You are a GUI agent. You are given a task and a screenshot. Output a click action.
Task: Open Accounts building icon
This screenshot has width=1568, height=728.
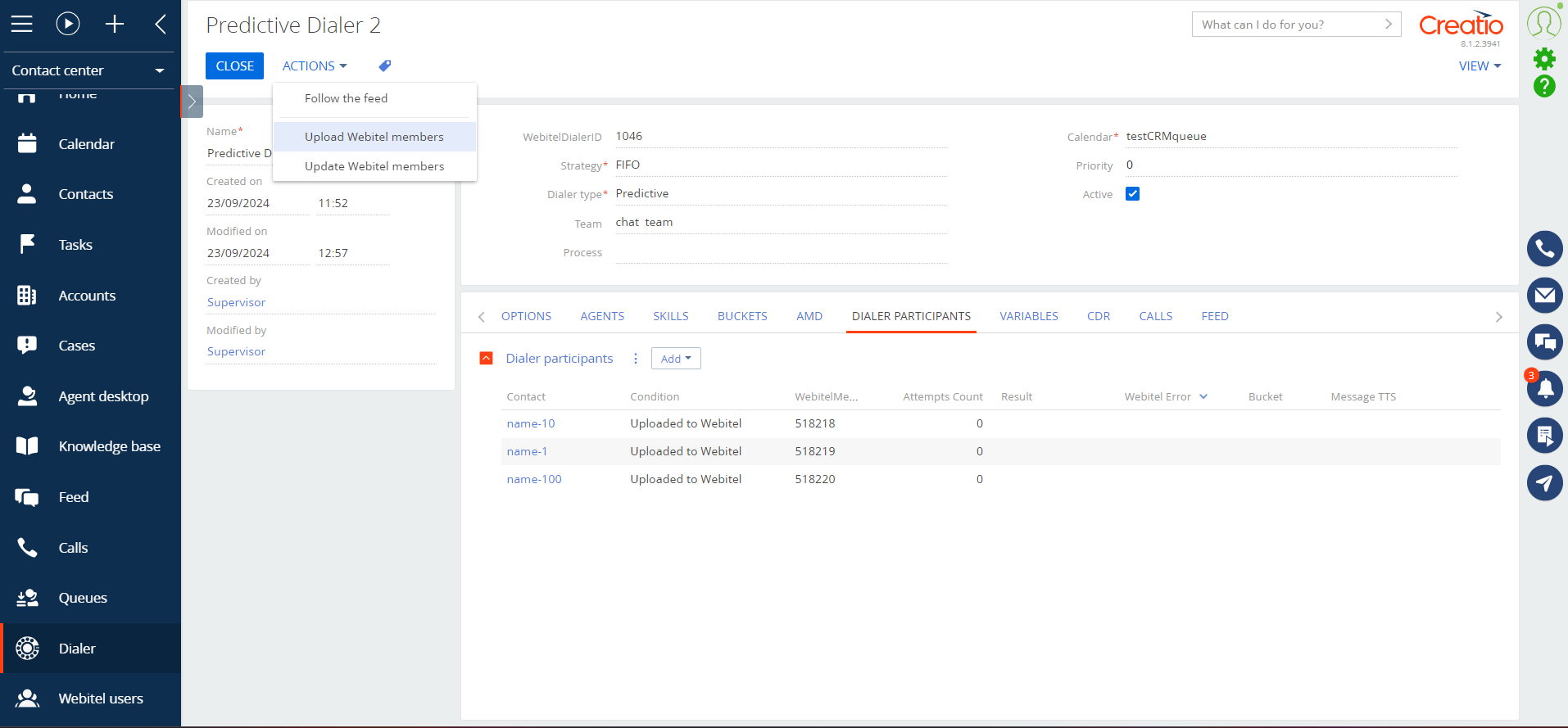click(27, 295)
